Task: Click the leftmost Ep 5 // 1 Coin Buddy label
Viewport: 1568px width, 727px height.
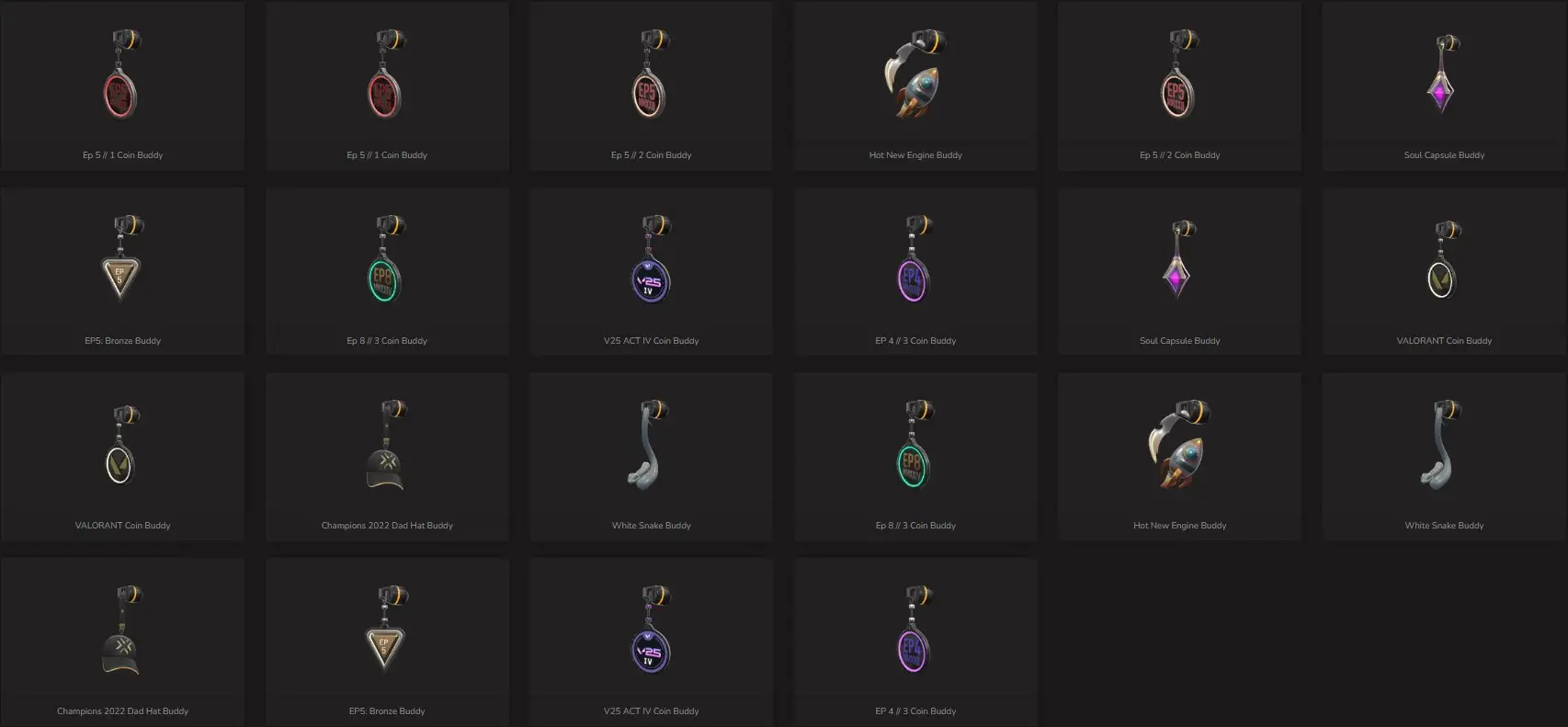Action: 123,155
